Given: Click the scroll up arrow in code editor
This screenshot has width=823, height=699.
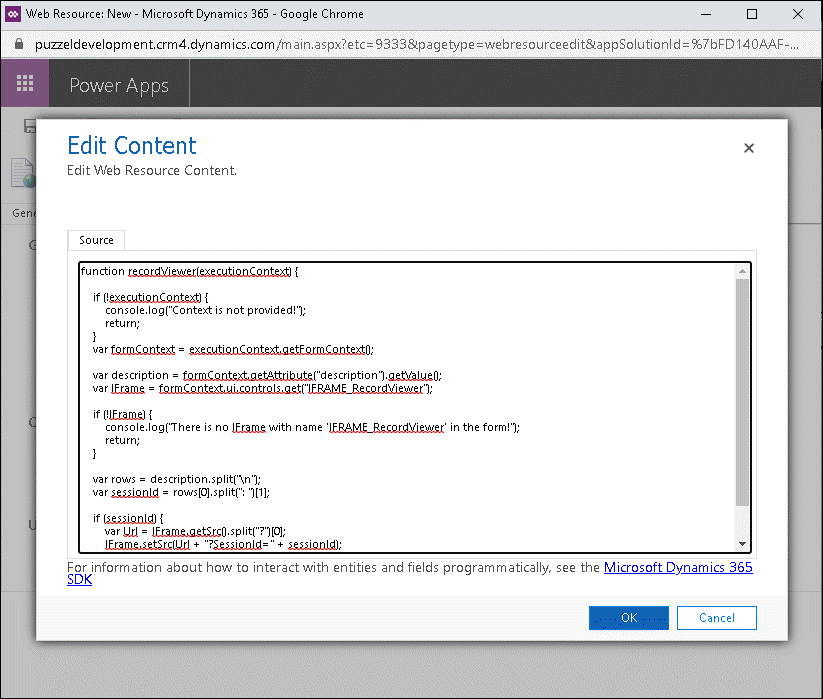Looking at the screenshot, I should (x=741, y=272).
